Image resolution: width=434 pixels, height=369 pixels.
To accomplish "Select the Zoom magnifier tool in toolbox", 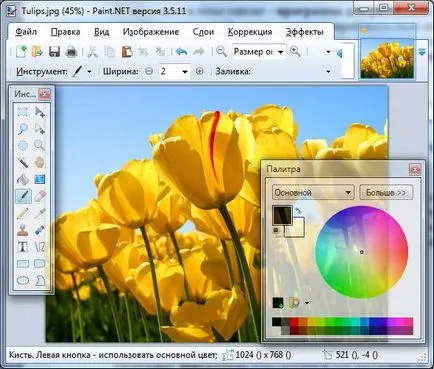I will 40,146.
